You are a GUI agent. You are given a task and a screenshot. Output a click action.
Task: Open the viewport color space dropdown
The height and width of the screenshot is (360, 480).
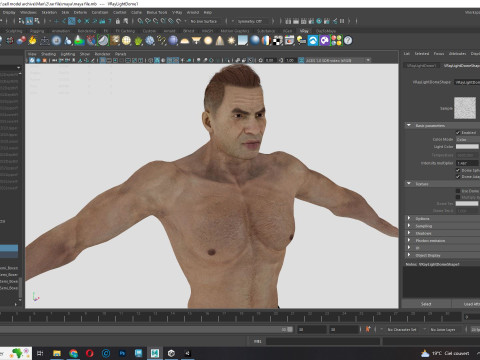(337, 60)
